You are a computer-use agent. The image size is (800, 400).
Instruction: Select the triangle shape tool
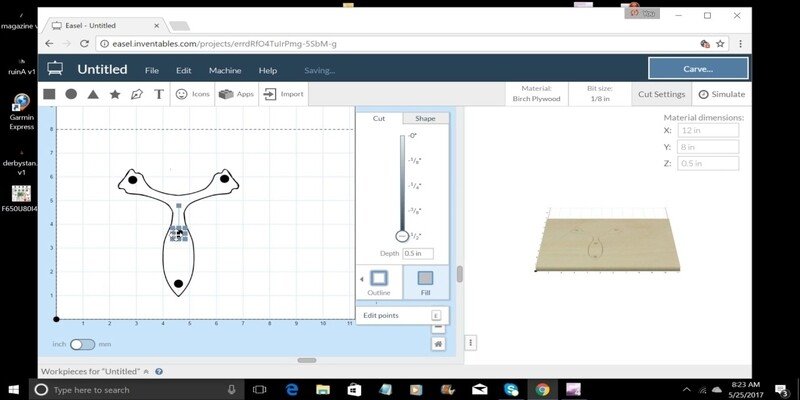coord(93,94)
